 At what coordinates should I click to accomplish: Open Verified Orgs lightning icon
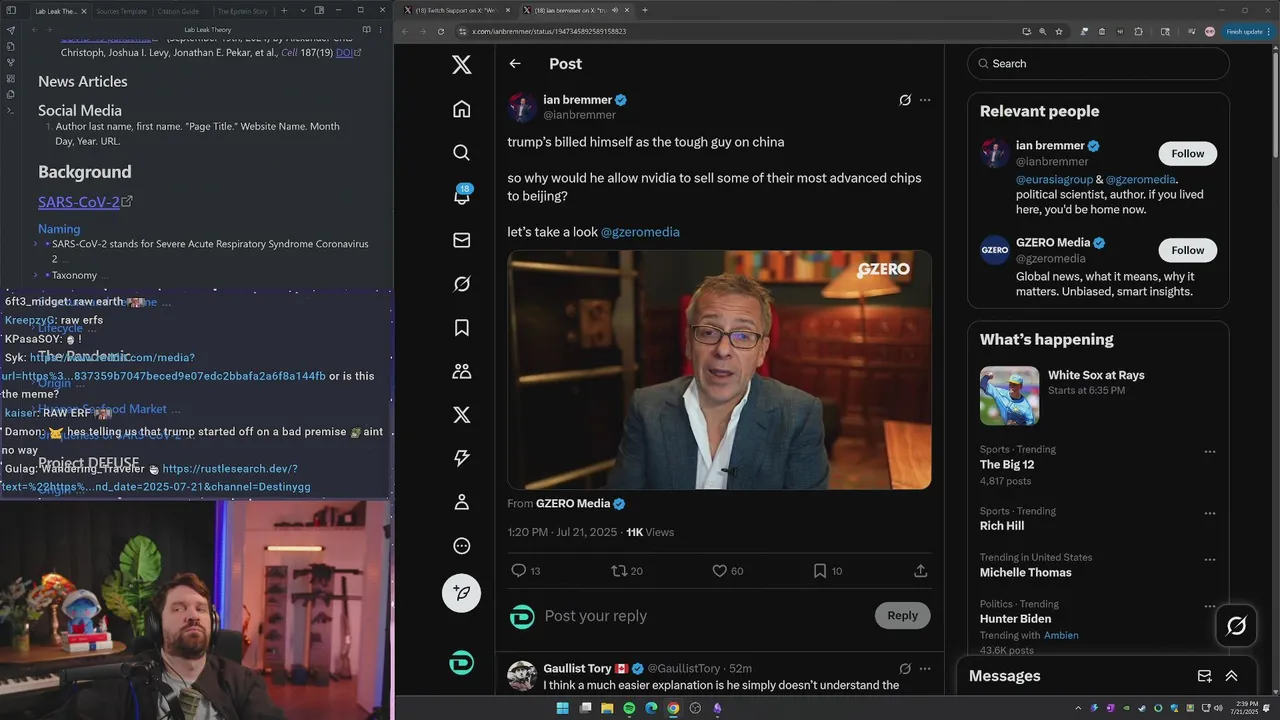tap(461, 458)
